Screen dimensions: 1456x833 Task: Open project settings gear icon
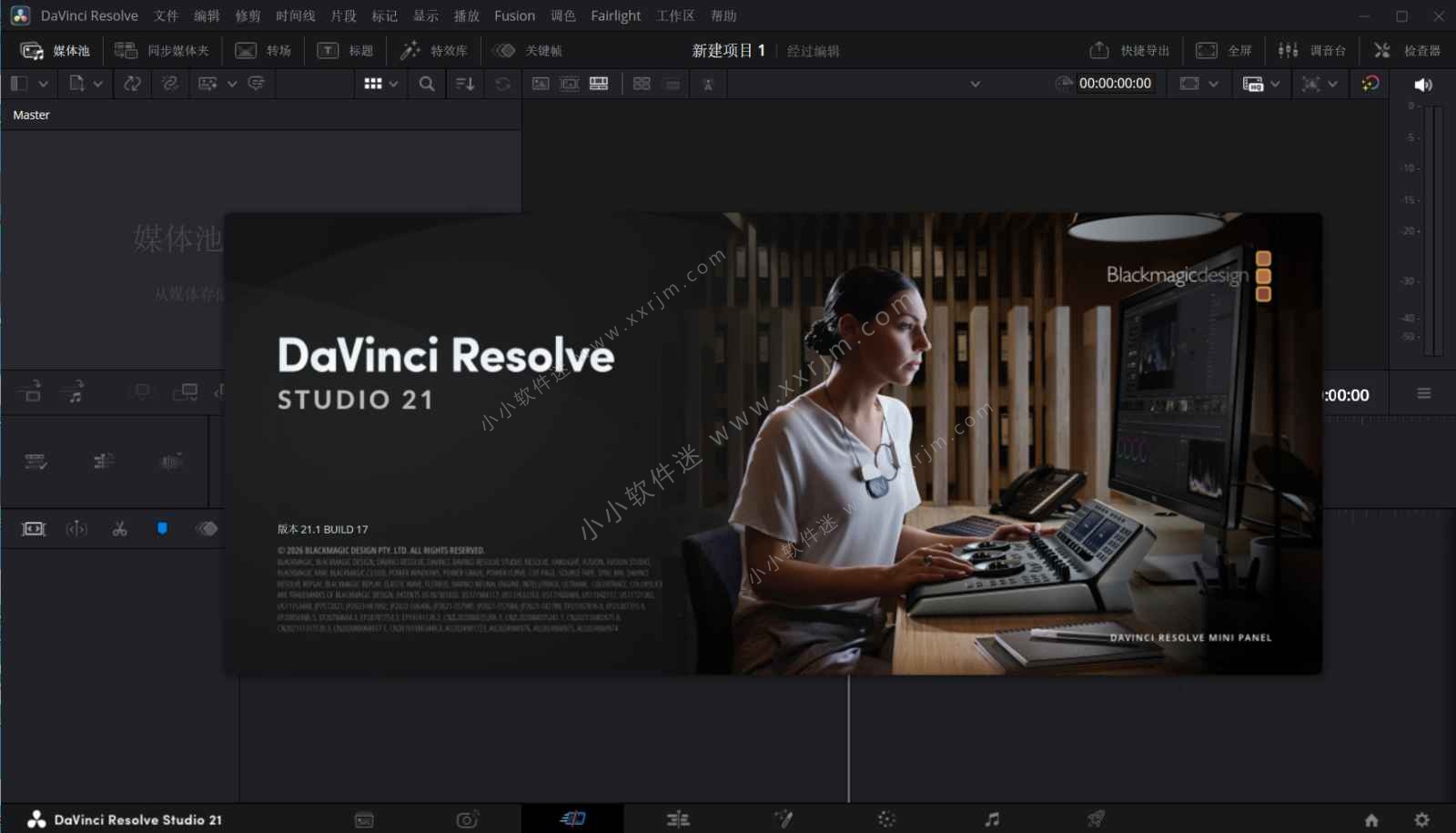point(1421,819)
